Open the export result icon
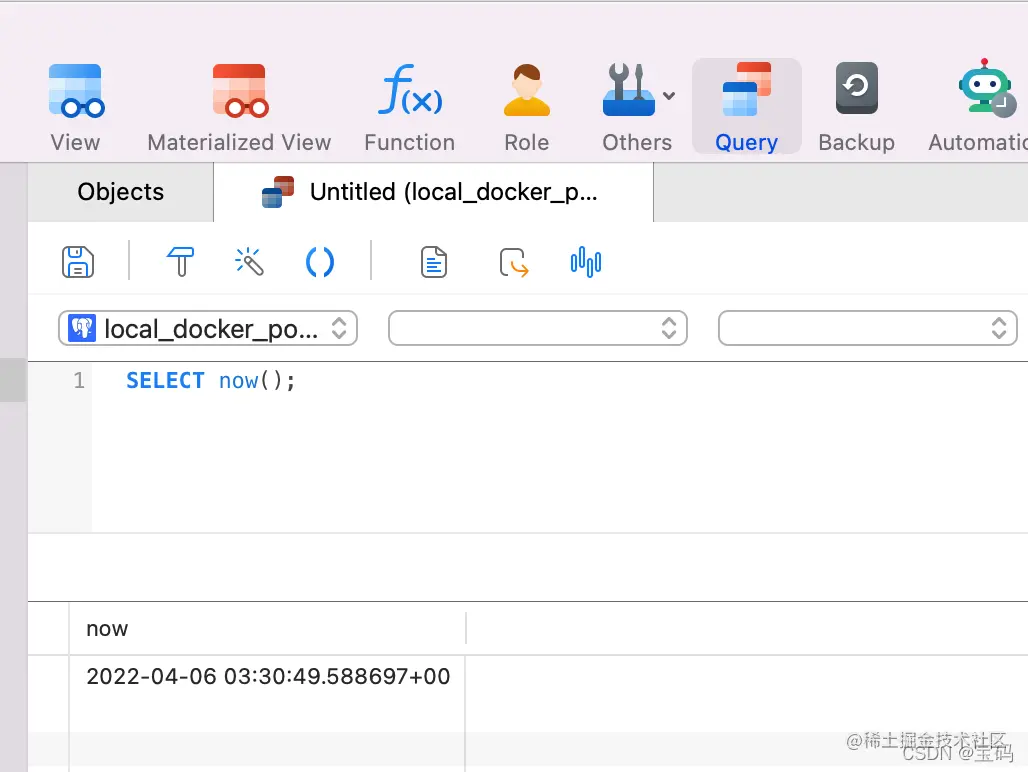 point(513,261)
